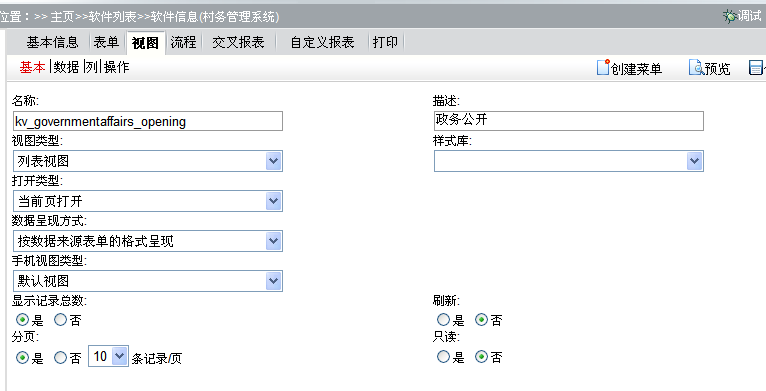Select 否 for 分页
The image size is (766, 391).
(61, 358)
